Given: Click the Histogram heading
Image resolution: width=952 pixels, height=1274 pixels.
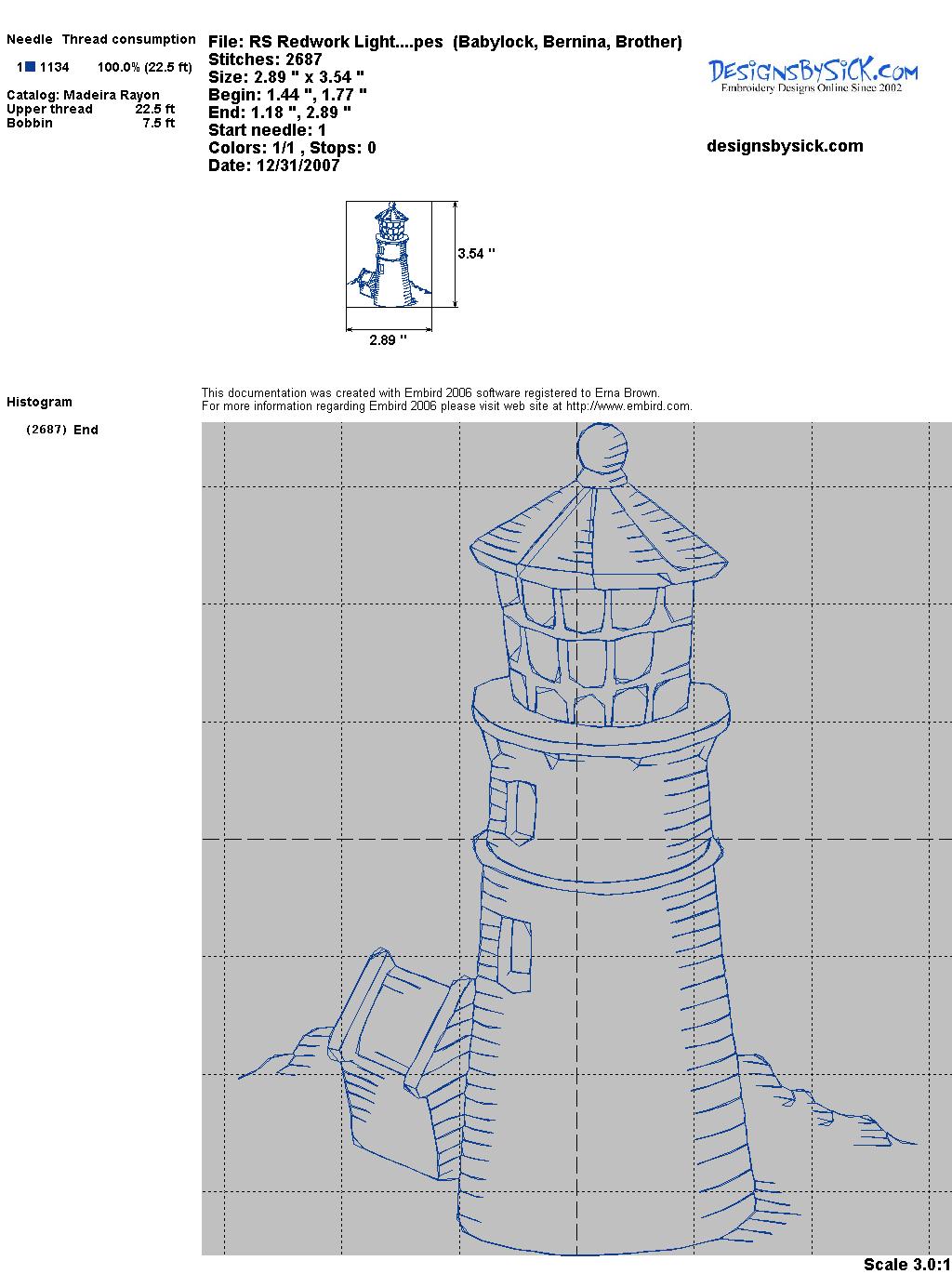Looking at the screenshot, I should coord(39,402).
